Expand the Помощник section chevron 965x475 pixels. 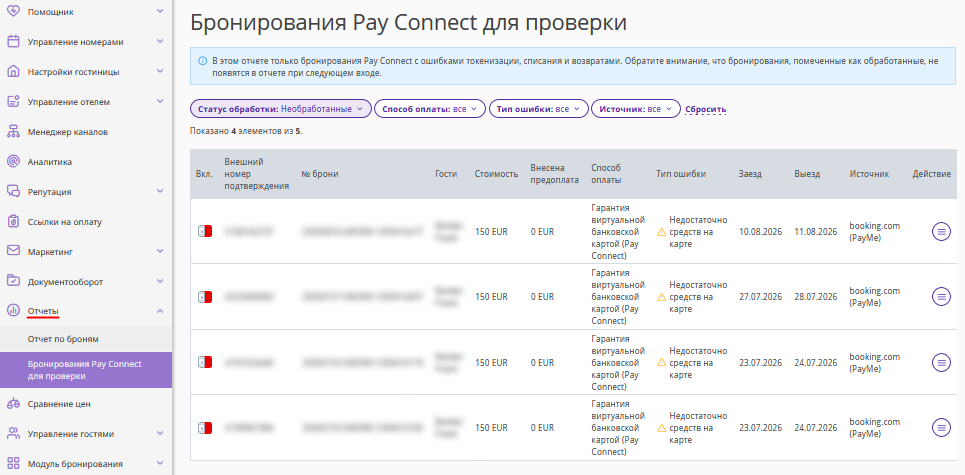click(x=160, y=11)
